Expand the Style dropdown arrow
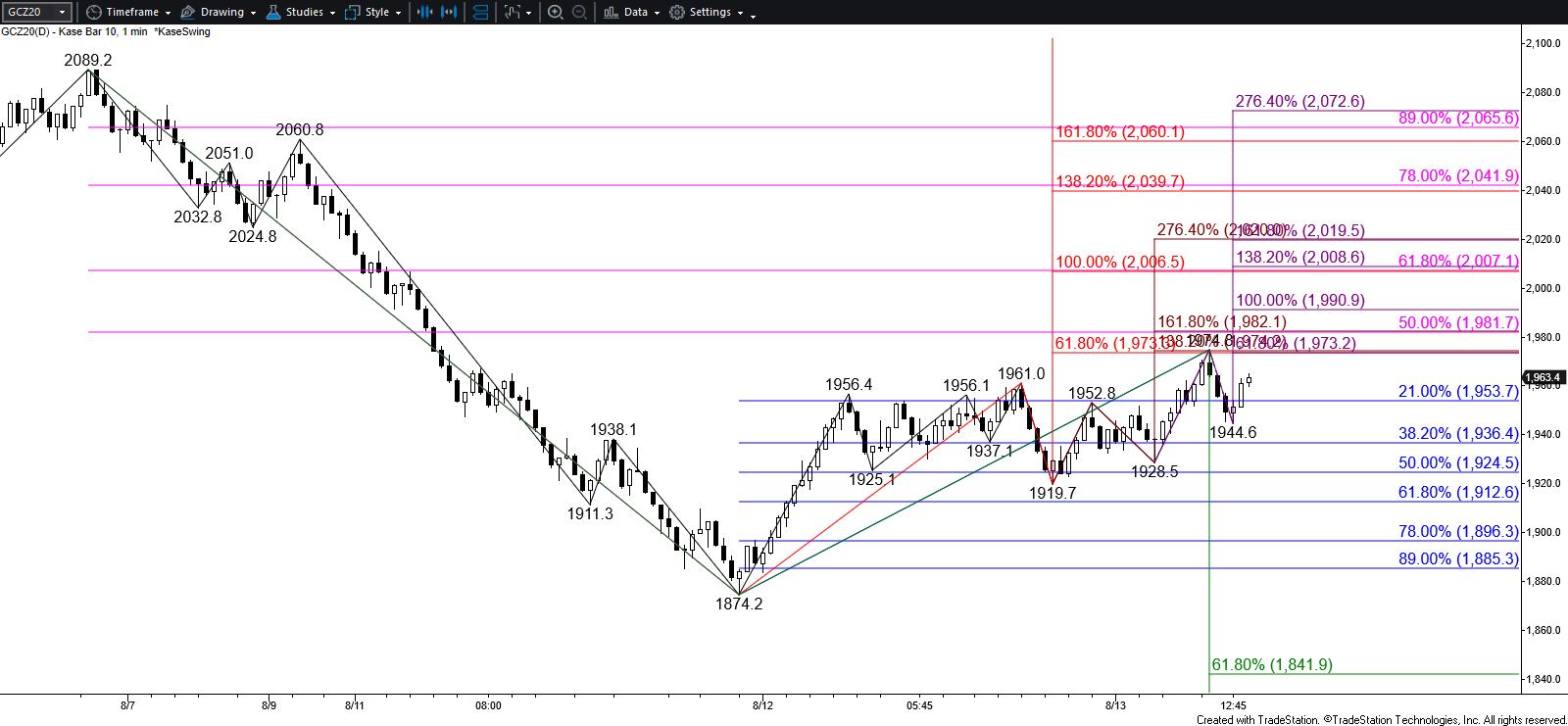The height and width of the screenshot is (726, 1568). pyautogui.click(x=398, y=14)
